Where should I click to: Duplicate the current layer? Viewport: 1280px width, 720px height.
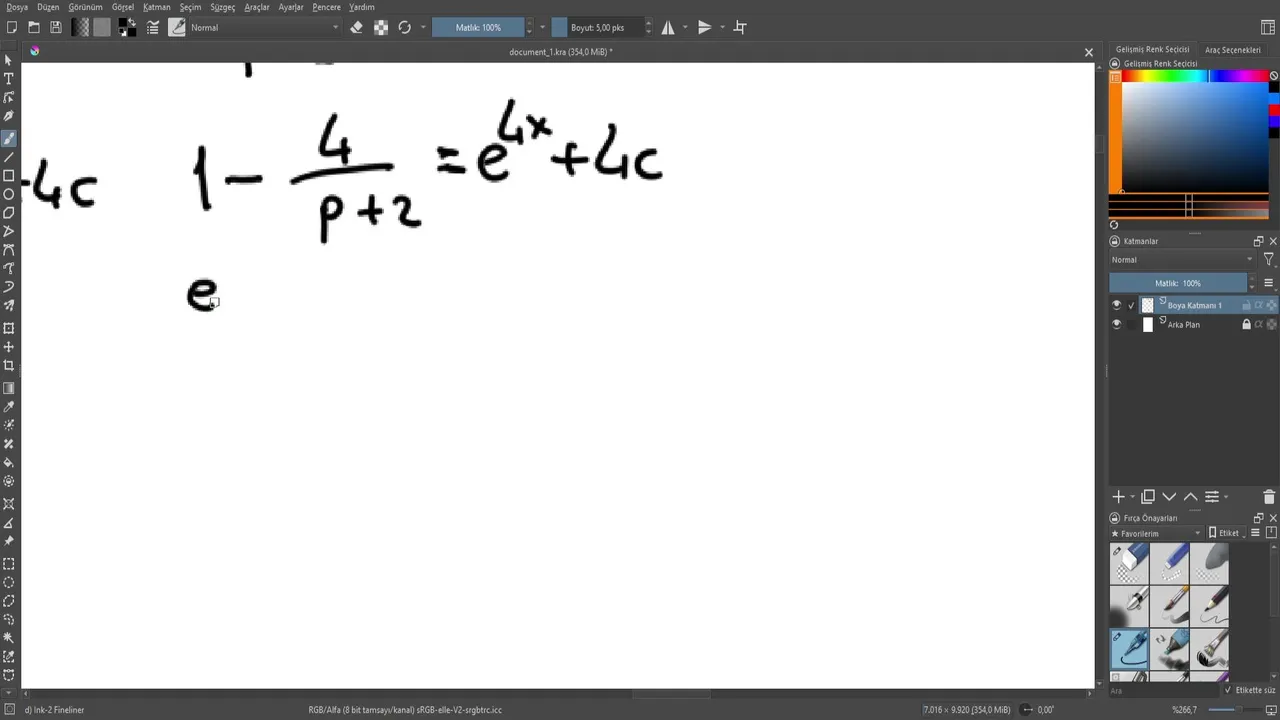pyautogui.click(x=1148, y=497)
